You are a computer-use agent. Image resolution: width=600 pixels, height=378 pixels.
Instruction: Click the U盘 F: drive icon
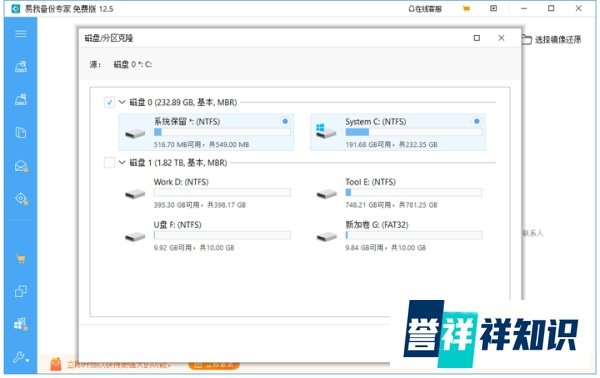[135, 237]
